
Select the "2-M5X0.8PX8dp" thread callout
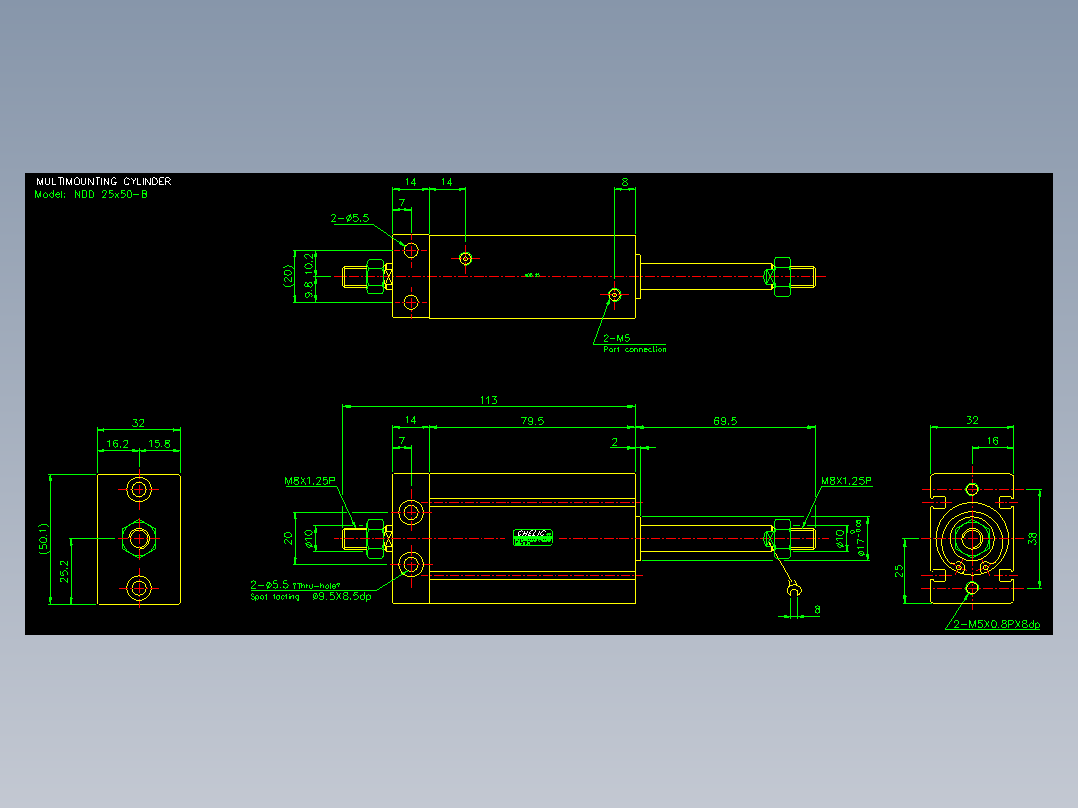pos(996,624)
